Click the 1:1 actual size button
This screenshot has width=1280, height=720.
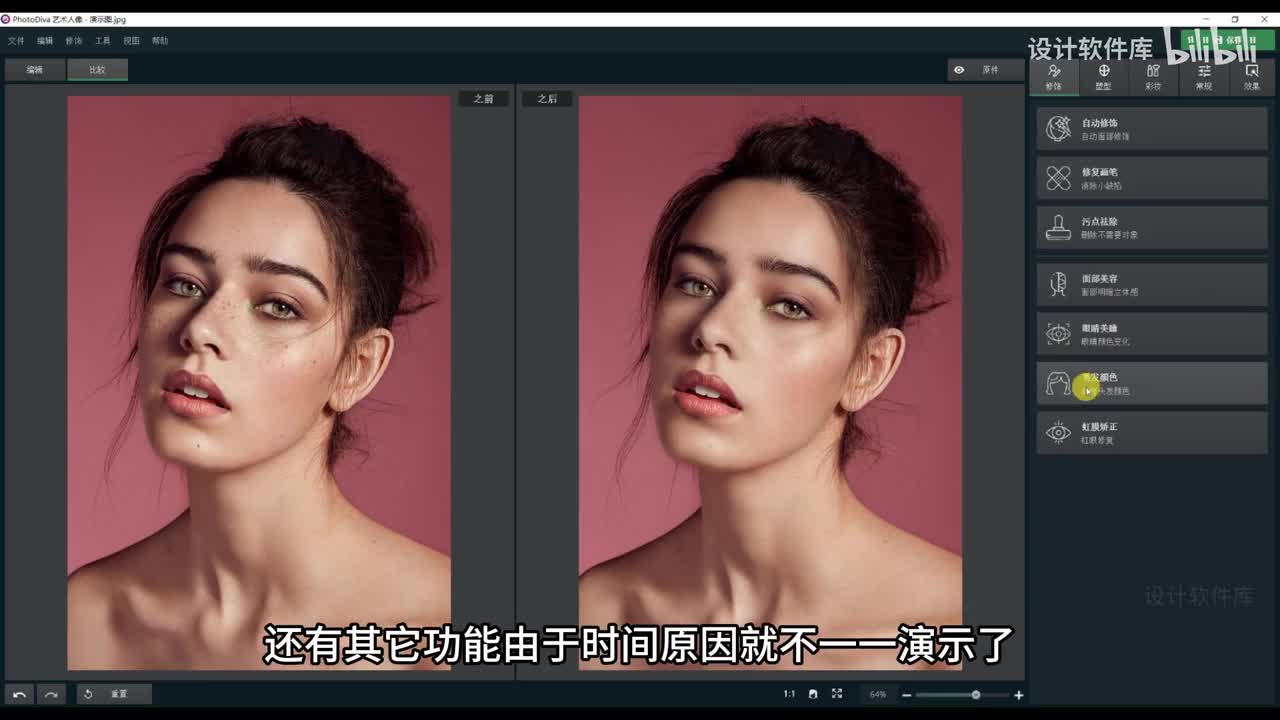tap(789, 694)
